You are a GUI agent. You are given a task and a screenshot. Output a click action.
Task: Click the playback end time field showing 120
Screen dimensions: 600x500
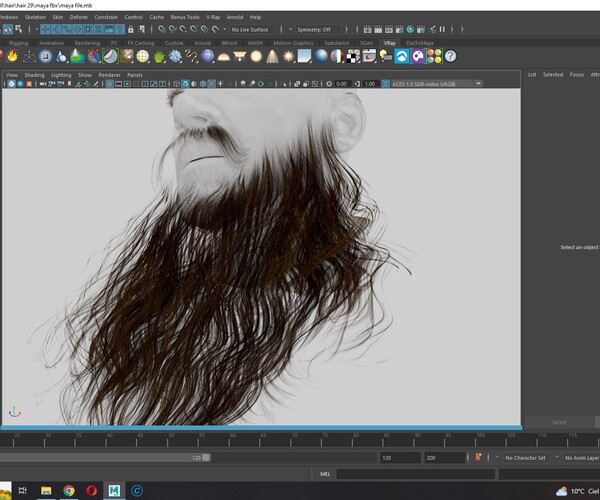click(x=400, y=458)
